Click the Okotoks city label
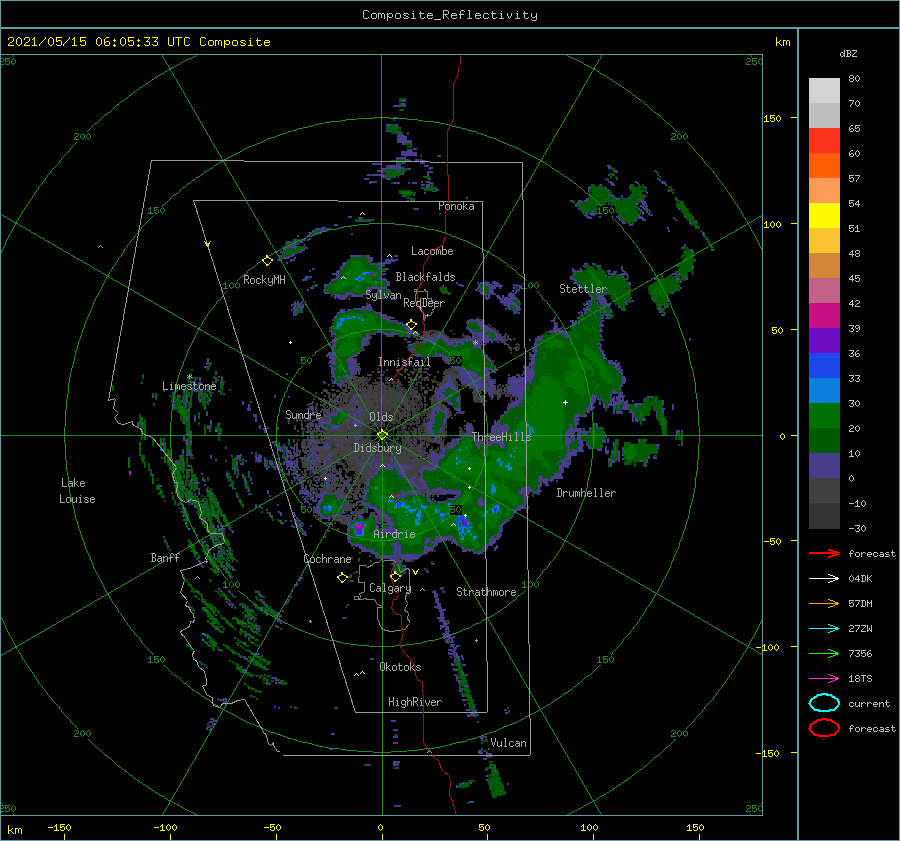The width and height of the screenshot is (900, 841). [x=400, y=667]
